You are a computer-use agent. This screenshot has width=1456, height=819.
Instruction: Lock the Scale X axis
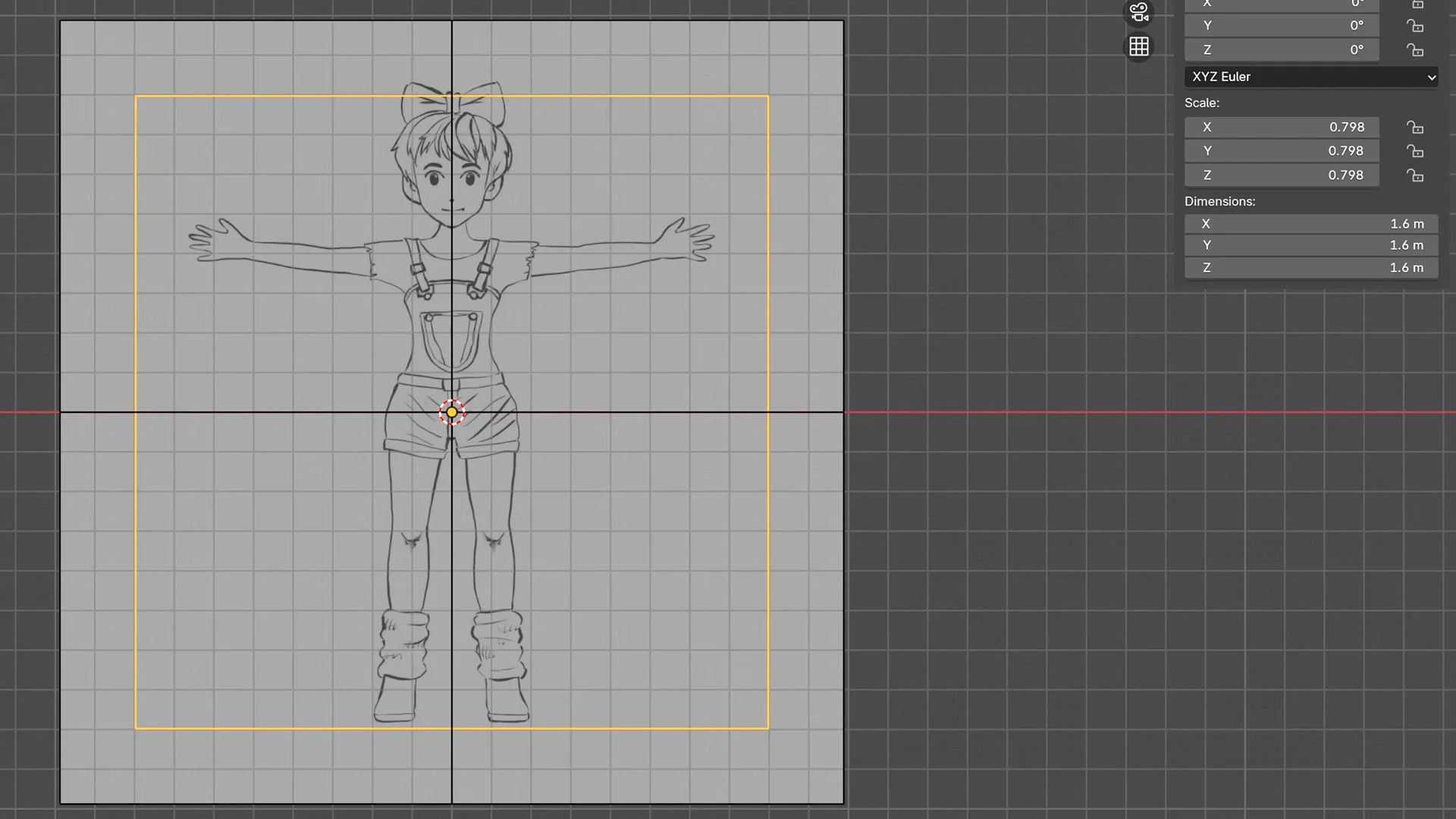point(1414,127)
